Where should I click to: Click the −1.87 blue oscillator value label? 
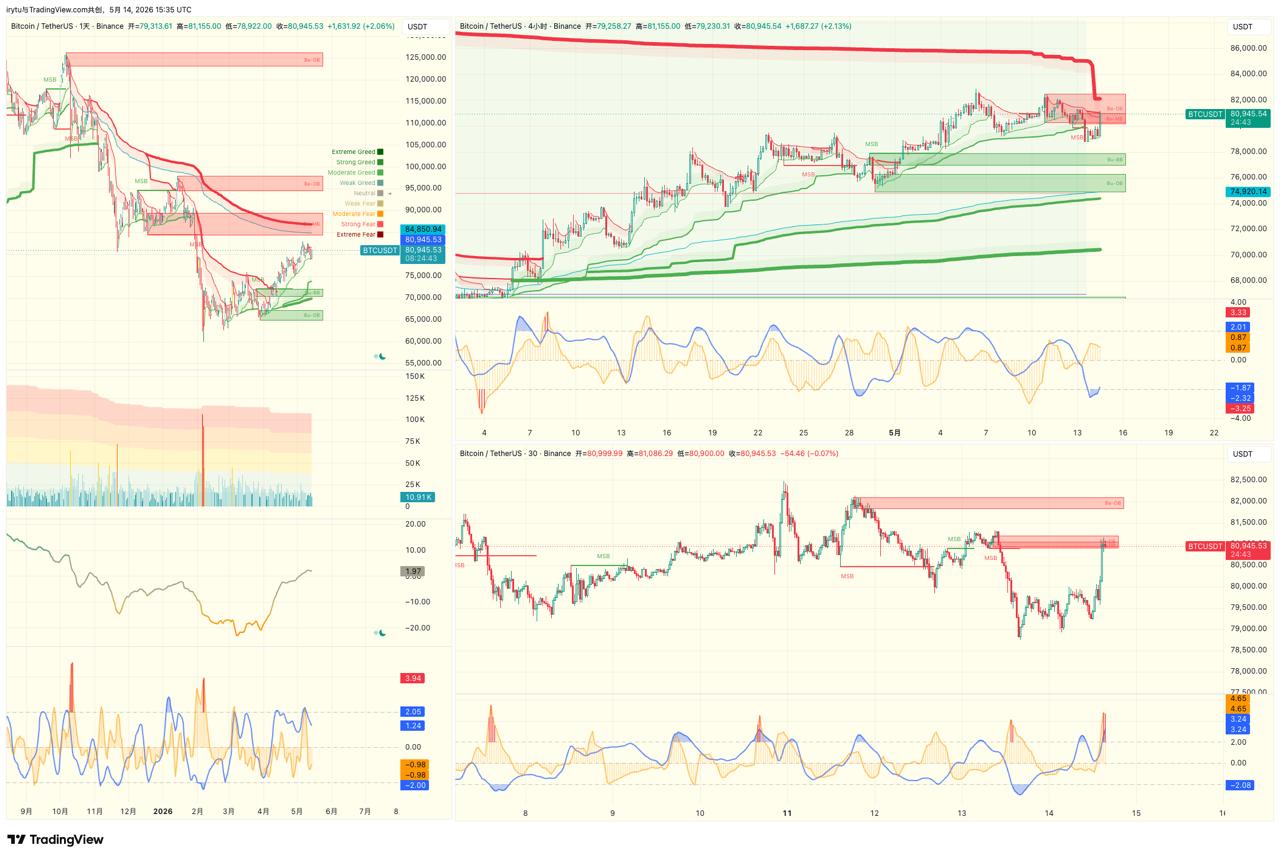[1238, 387]
